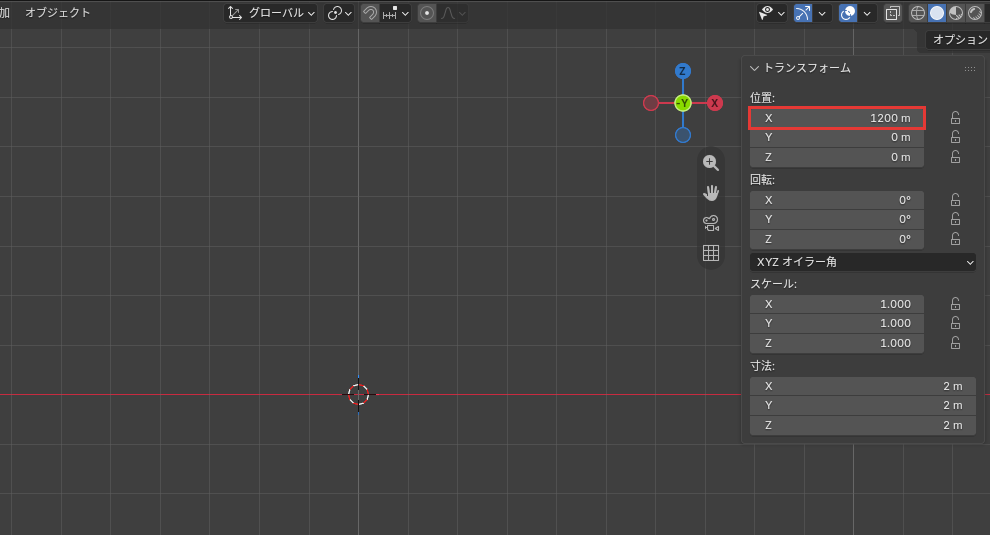Click the blue Z axis on gizmo
The image size is (990, 535).
coord(683,71)
